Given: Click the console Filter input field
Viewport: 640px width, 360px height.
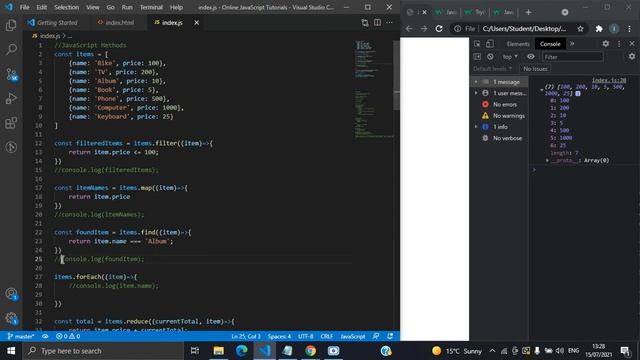Looking at the screenshot, I should click(x=573, y=57).
